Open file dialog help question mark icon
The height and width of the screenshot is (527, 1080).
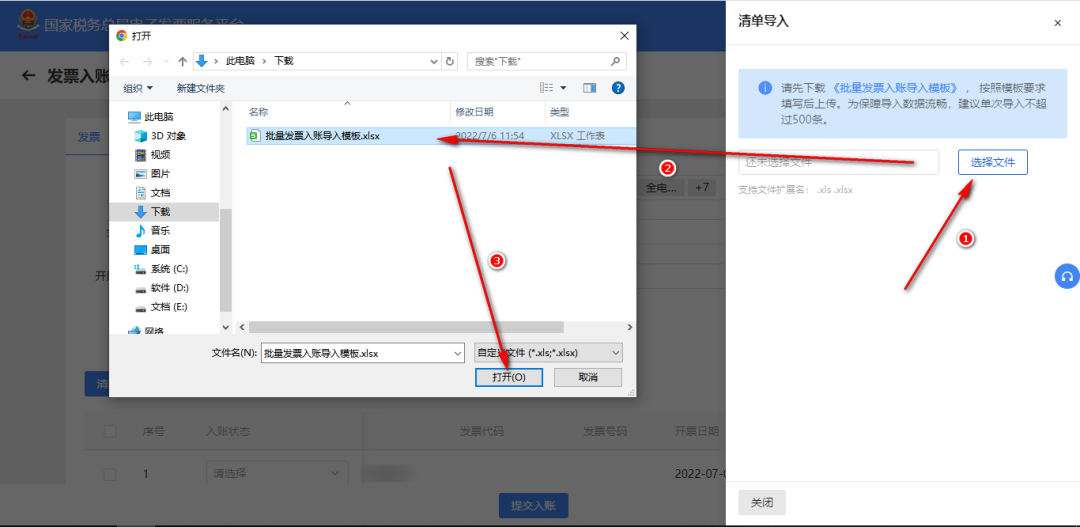point(618,88)
